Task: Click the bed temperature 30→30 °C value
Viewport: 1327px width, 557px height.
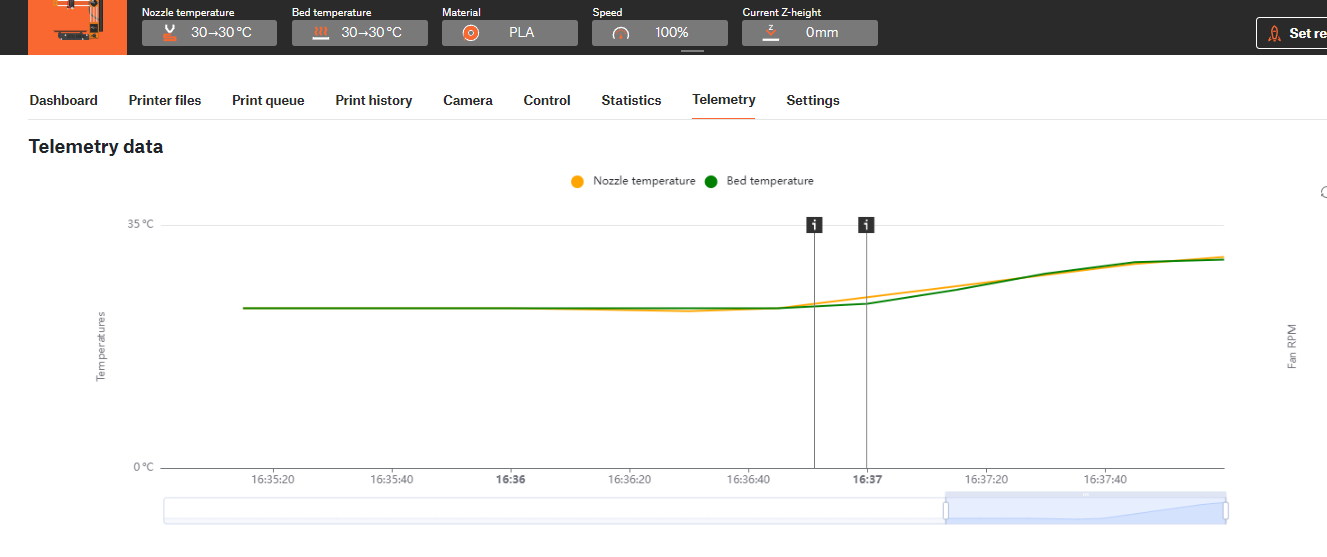Action: [371, 32]
